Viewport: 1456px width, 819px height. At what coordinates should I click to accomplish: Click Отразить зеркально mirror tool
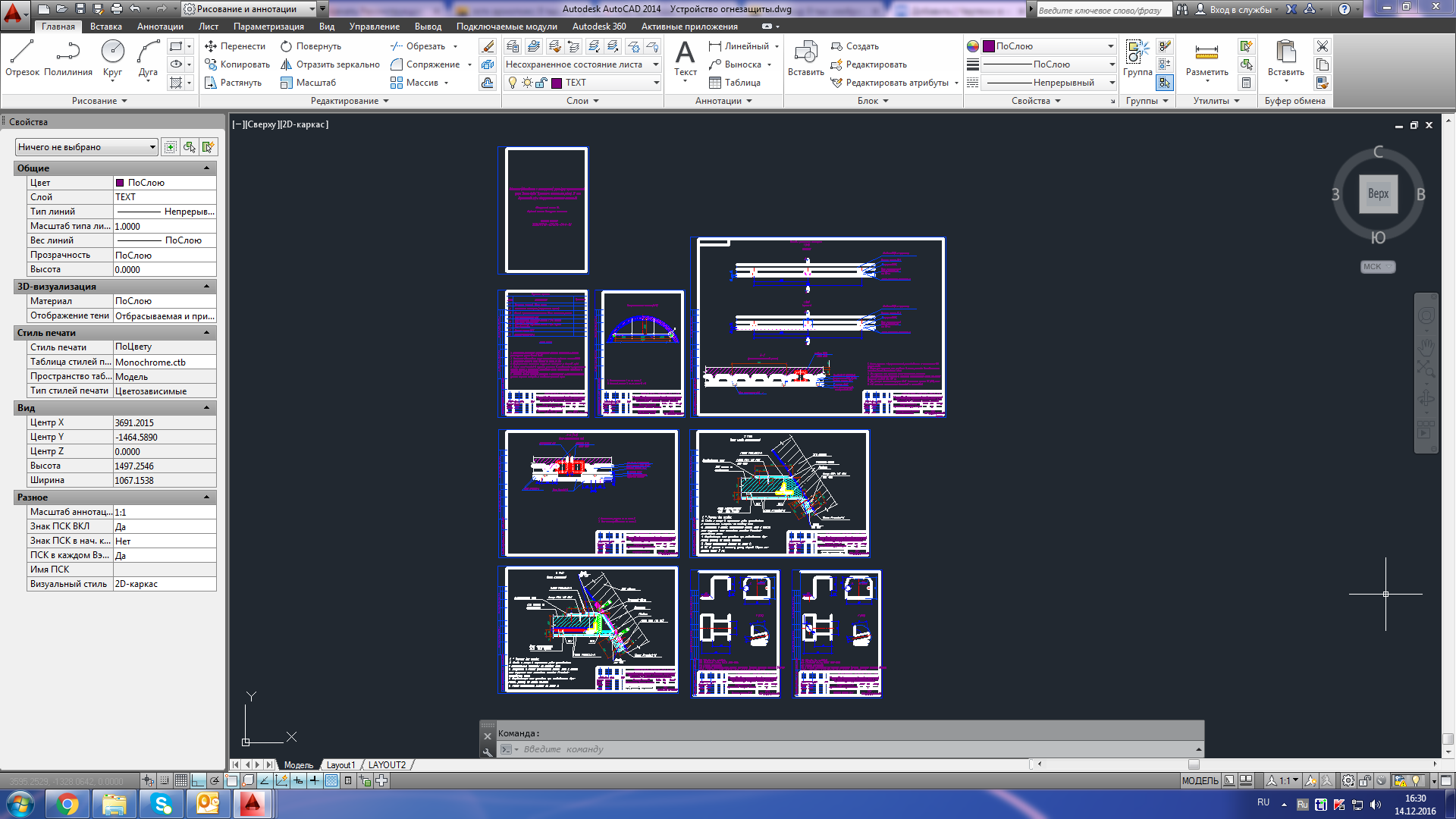[x=330, y=64]
